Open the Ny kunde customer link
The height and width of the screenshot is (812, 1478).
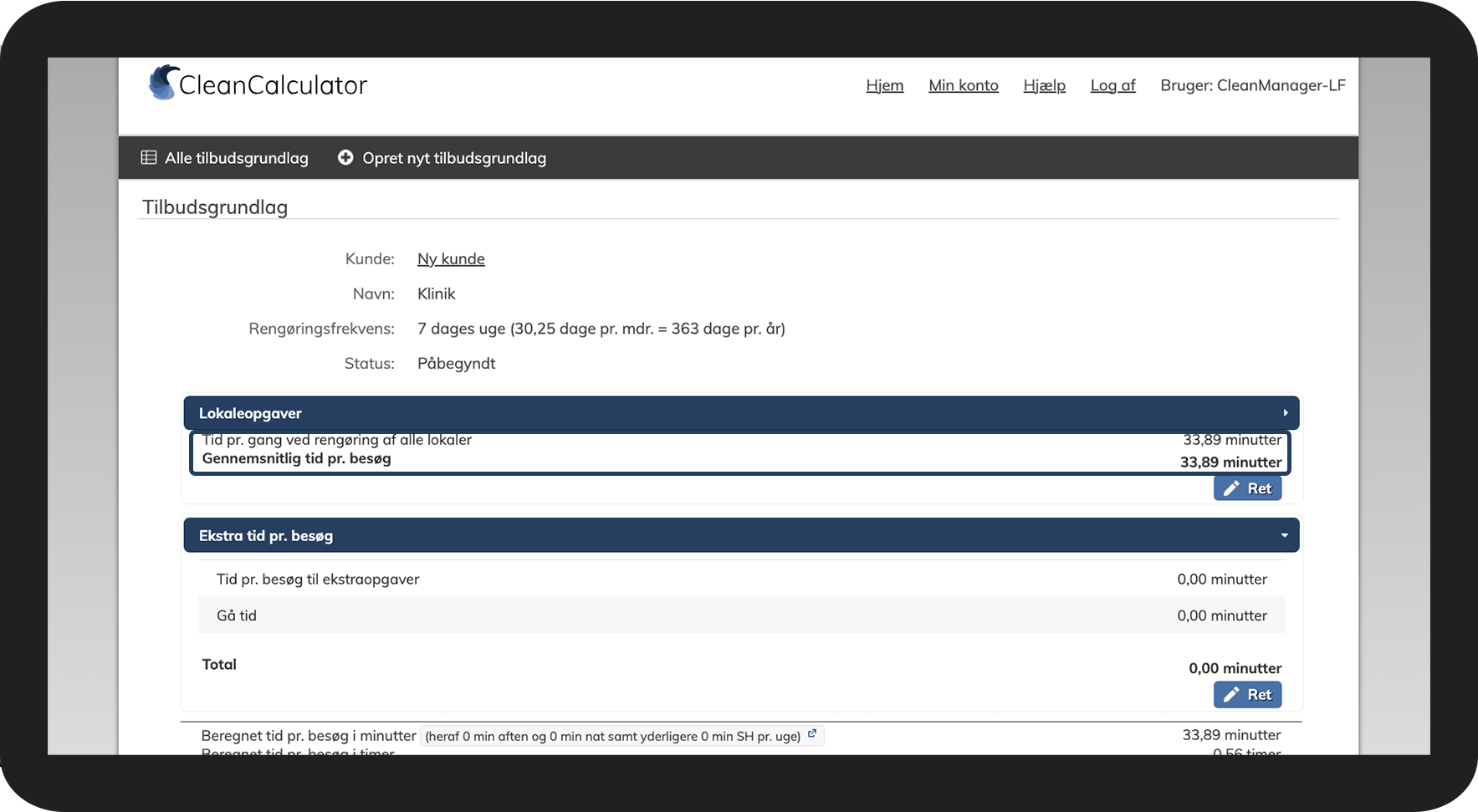tap(451, 259)
